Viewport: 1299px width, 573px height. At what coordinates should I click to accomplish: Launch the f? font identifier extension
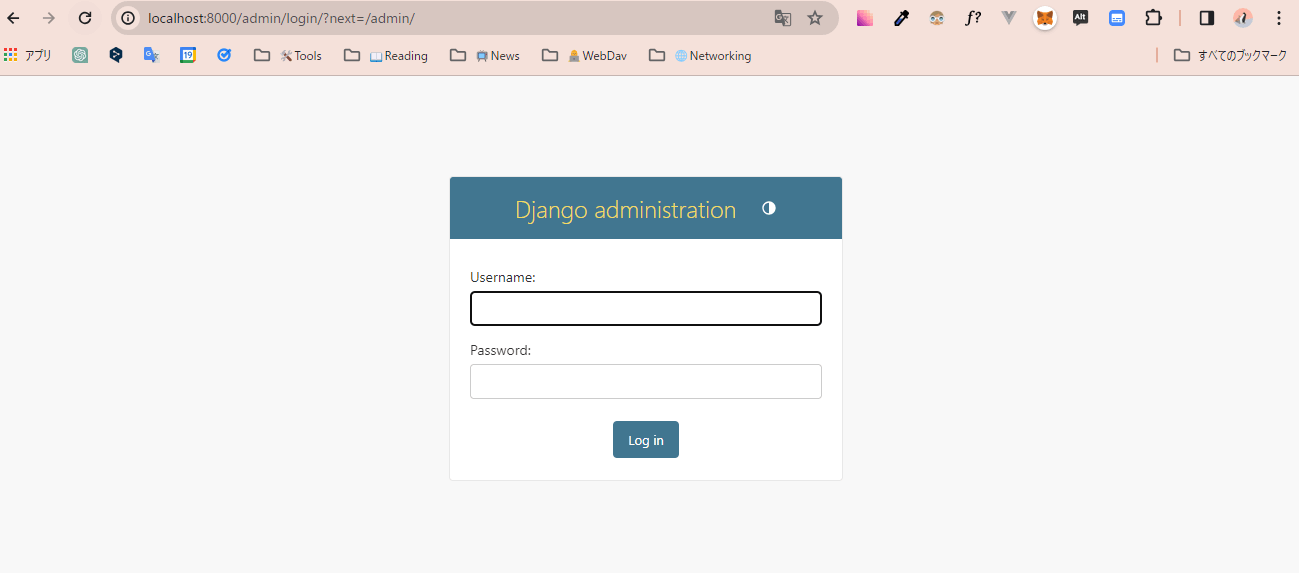click(x=973, y=18)
